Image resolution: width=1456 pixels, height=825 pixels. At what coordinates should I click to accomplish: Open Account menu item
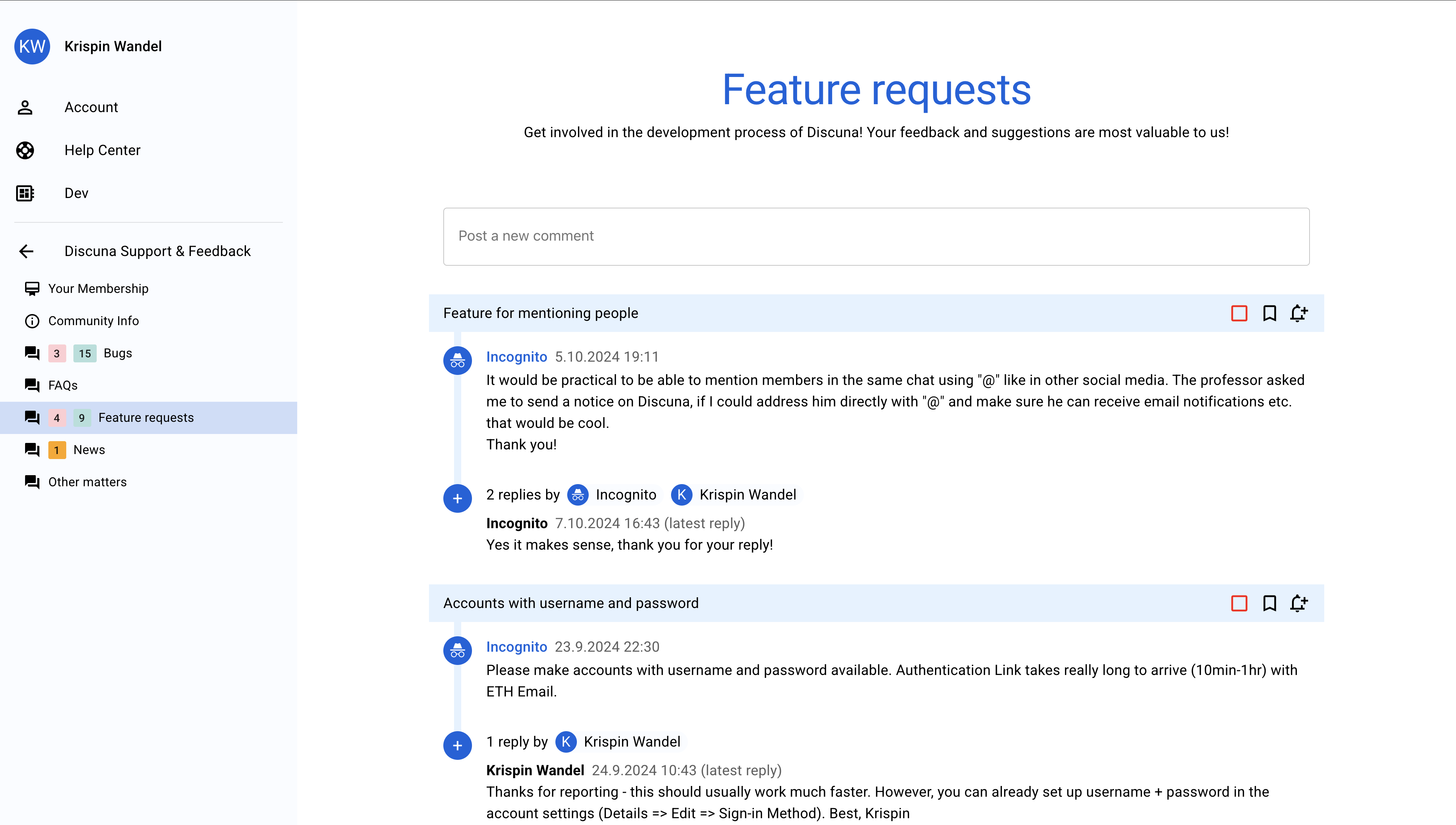coord(91,107)
